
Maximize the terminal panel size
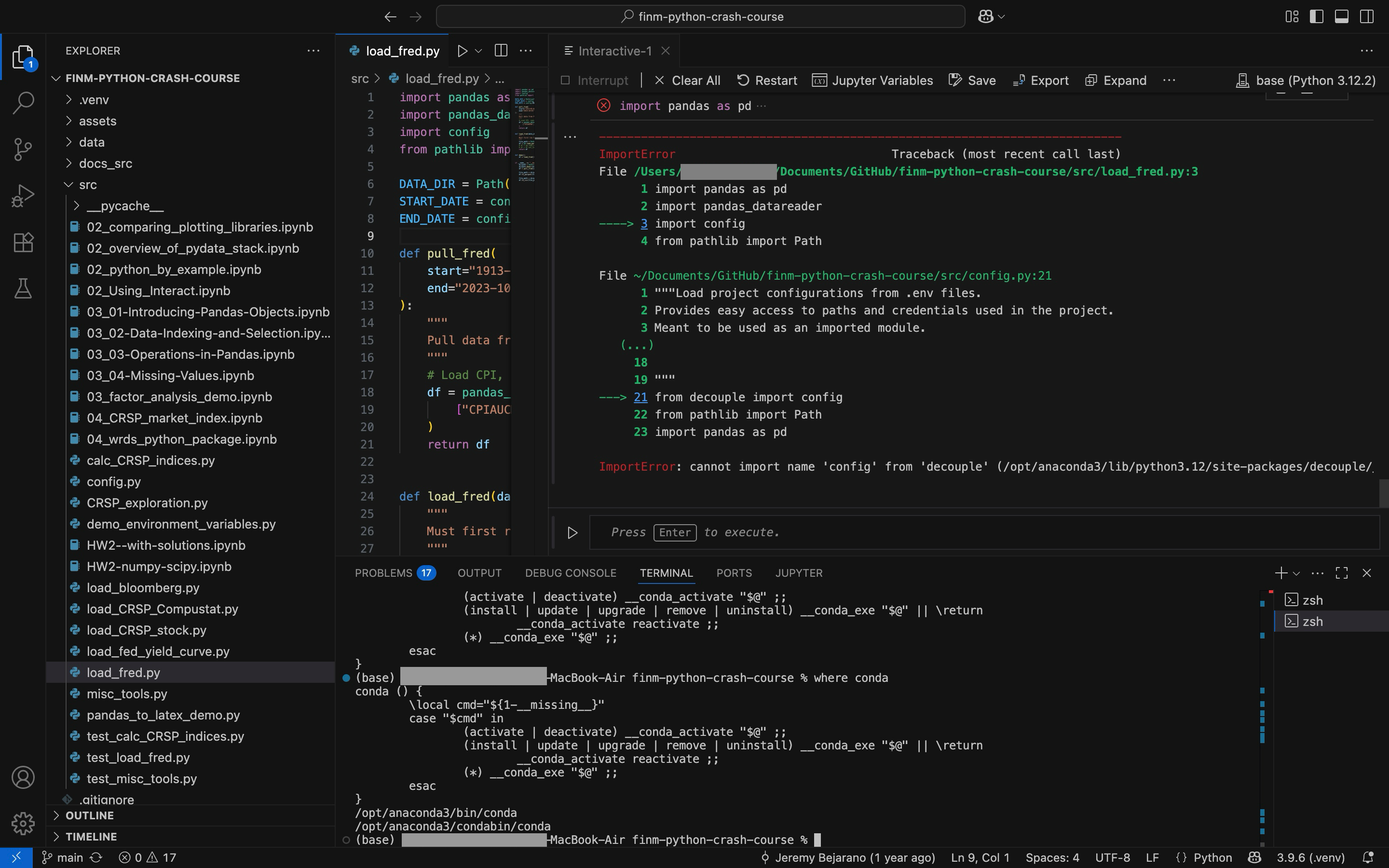click(x=1342, y=573)
